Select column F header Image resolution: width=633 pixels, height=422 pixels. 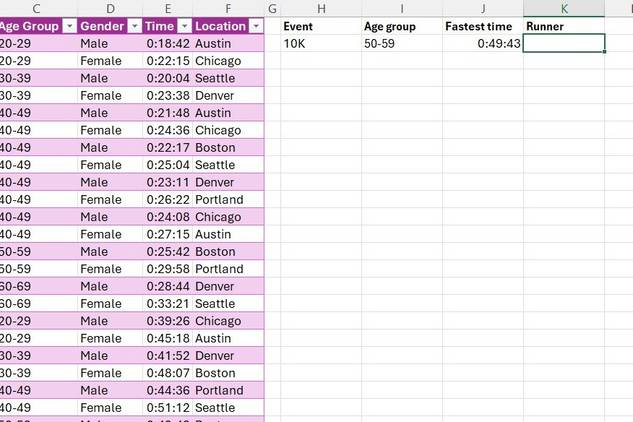click(228, 8)
